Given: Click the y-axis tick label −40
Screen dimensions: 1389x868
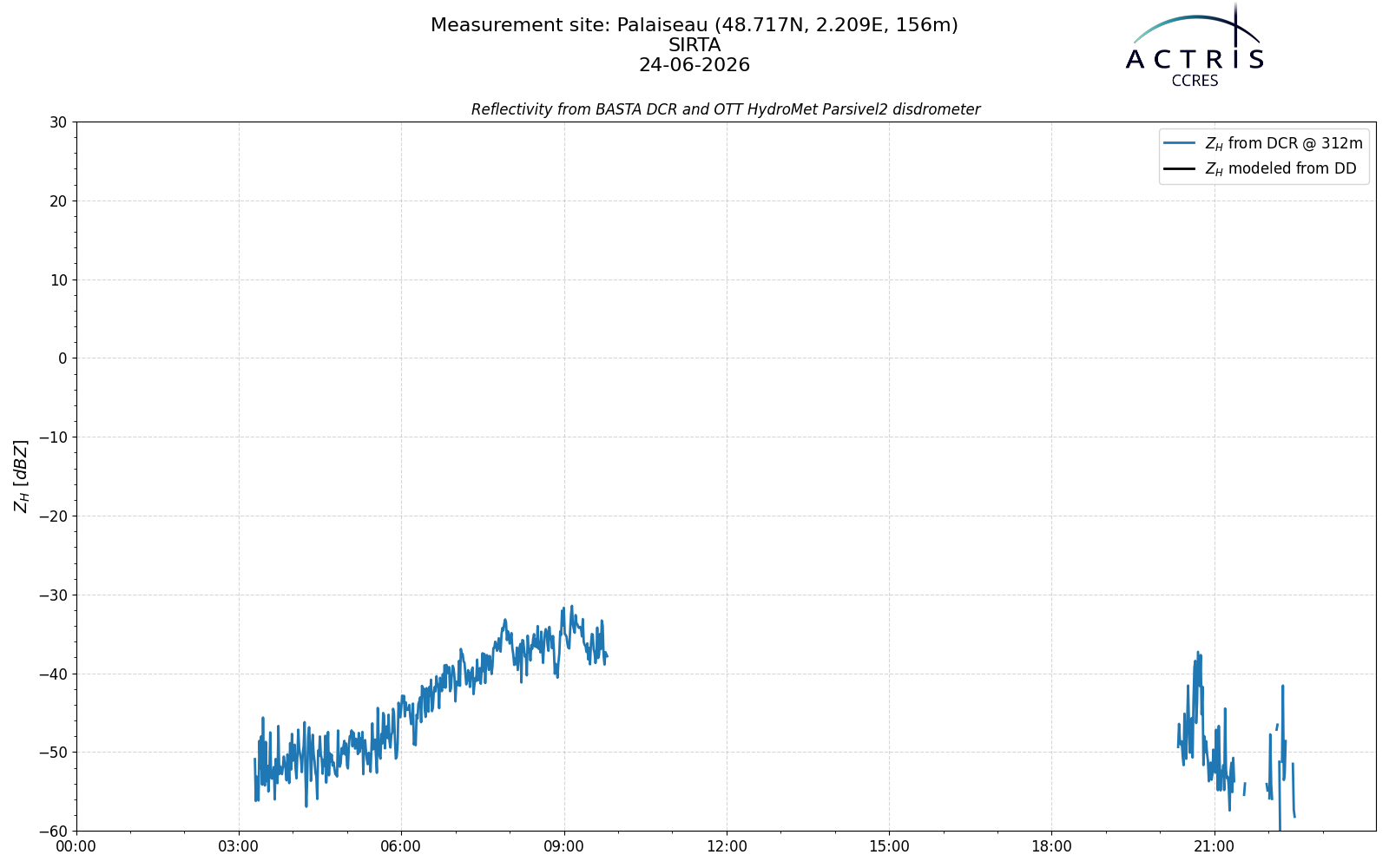Looking at the screenshot, I should [x=53, y=674].
